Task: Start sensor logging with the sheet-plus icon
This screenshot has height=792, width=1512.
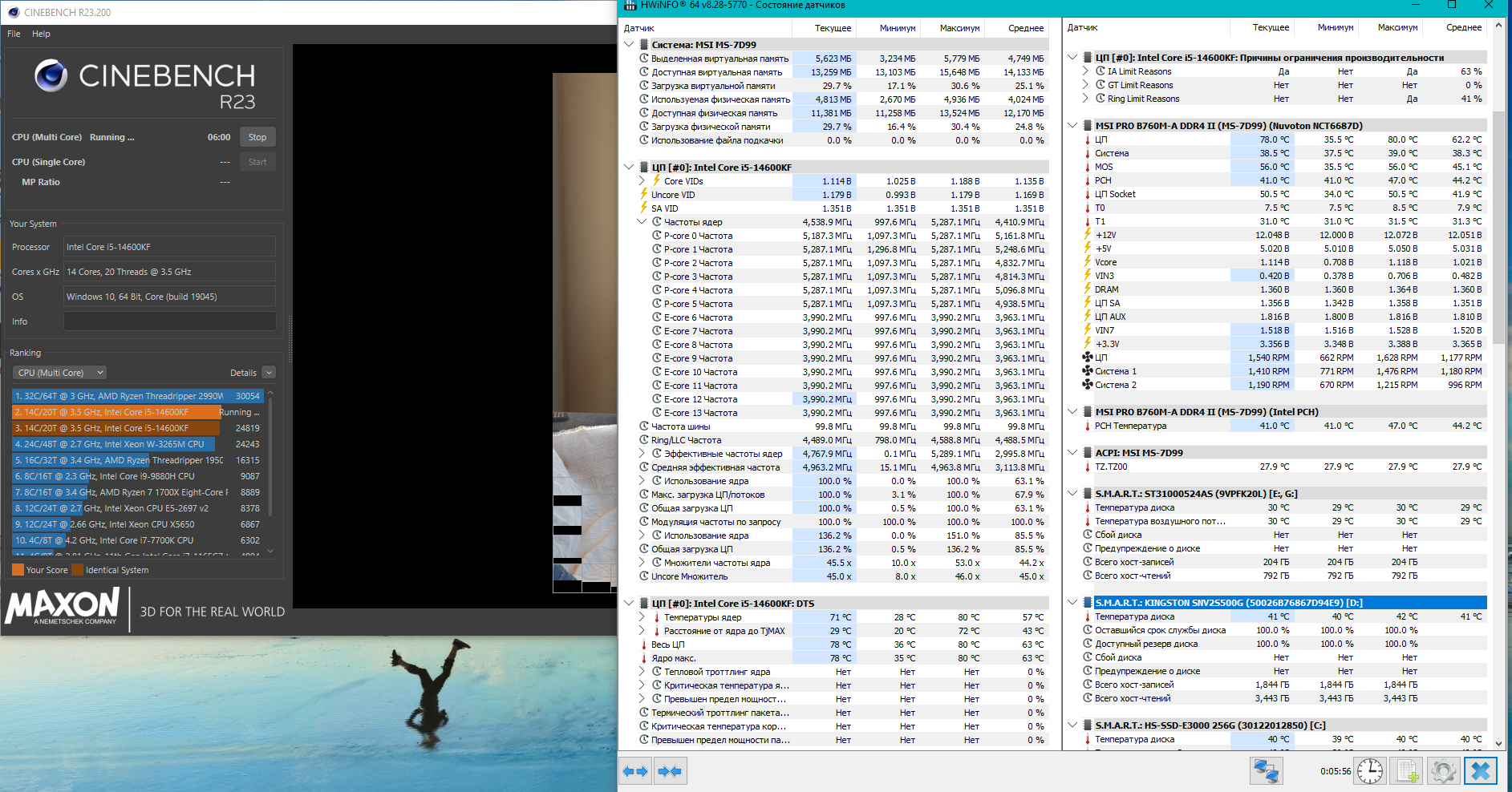Action: (1407, 771)
